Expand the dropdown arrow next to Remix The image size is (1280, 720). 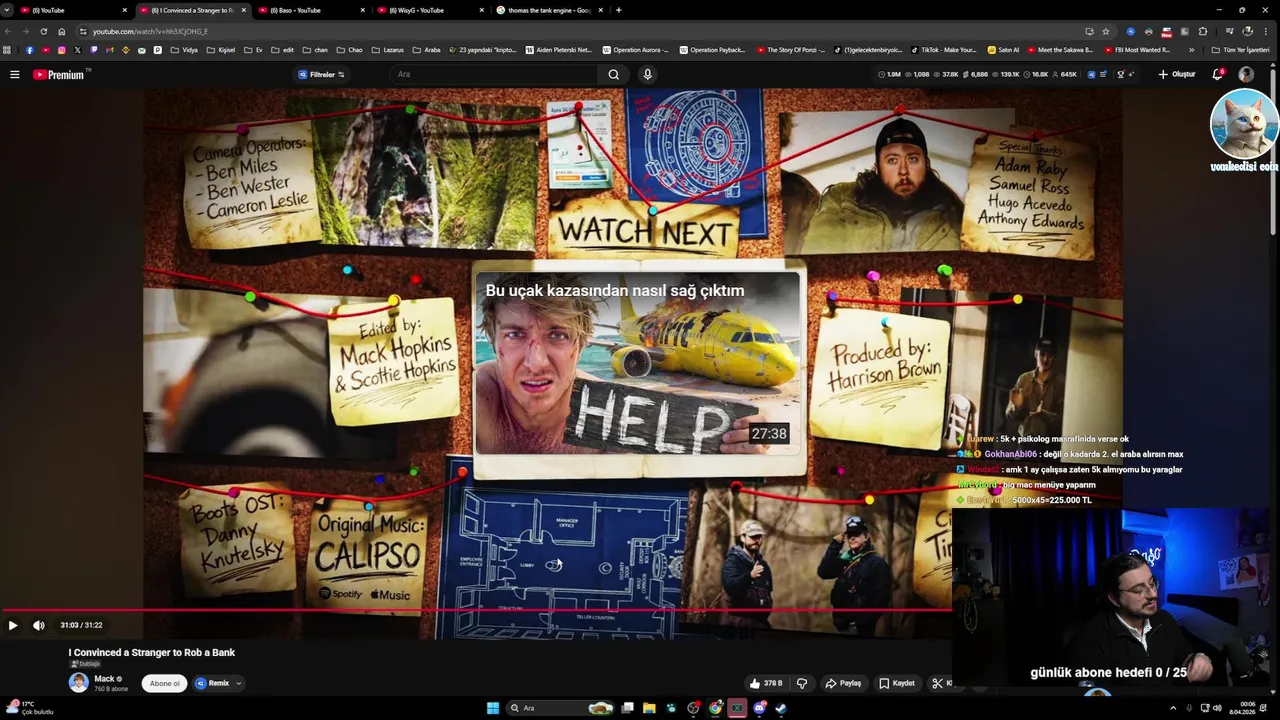[238, 683]
